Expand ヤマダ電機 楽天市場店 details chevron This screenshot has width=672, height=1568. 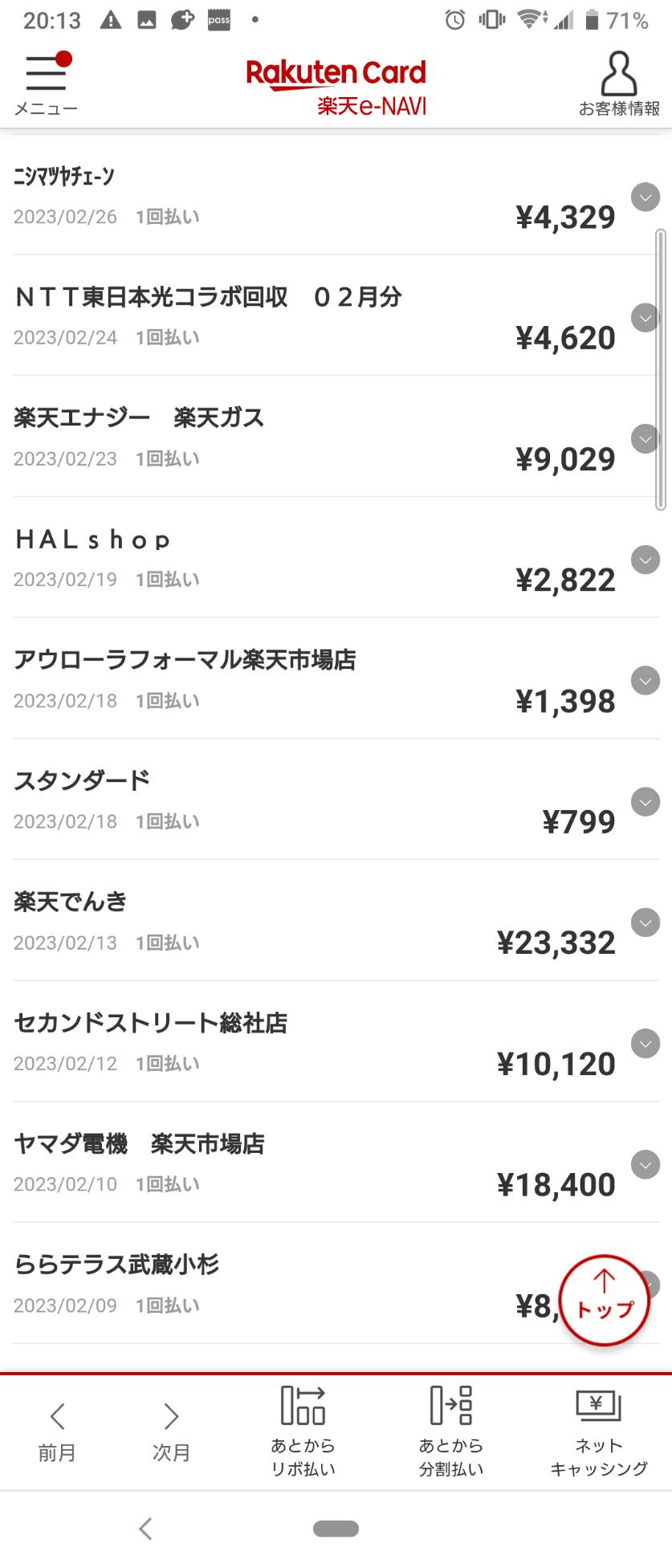coord(646,1164)
